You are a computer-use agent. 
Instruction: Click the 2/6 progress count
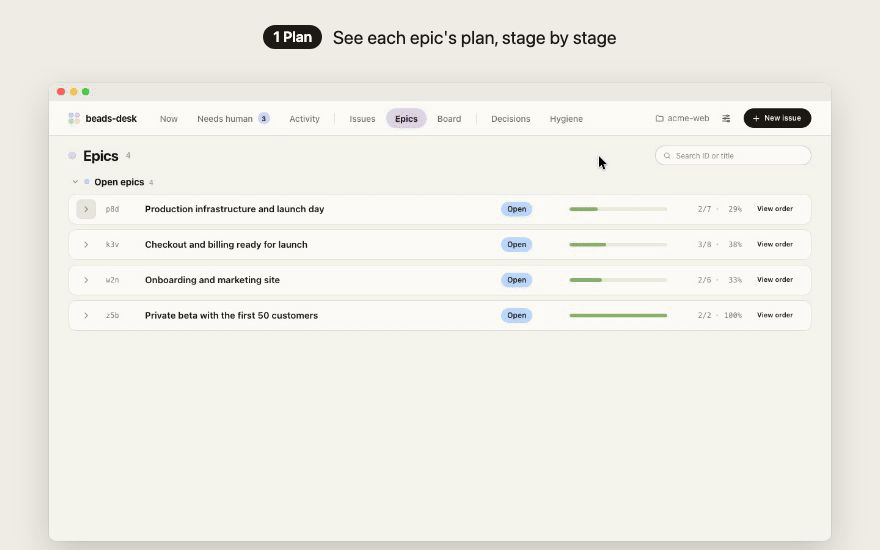704,280
